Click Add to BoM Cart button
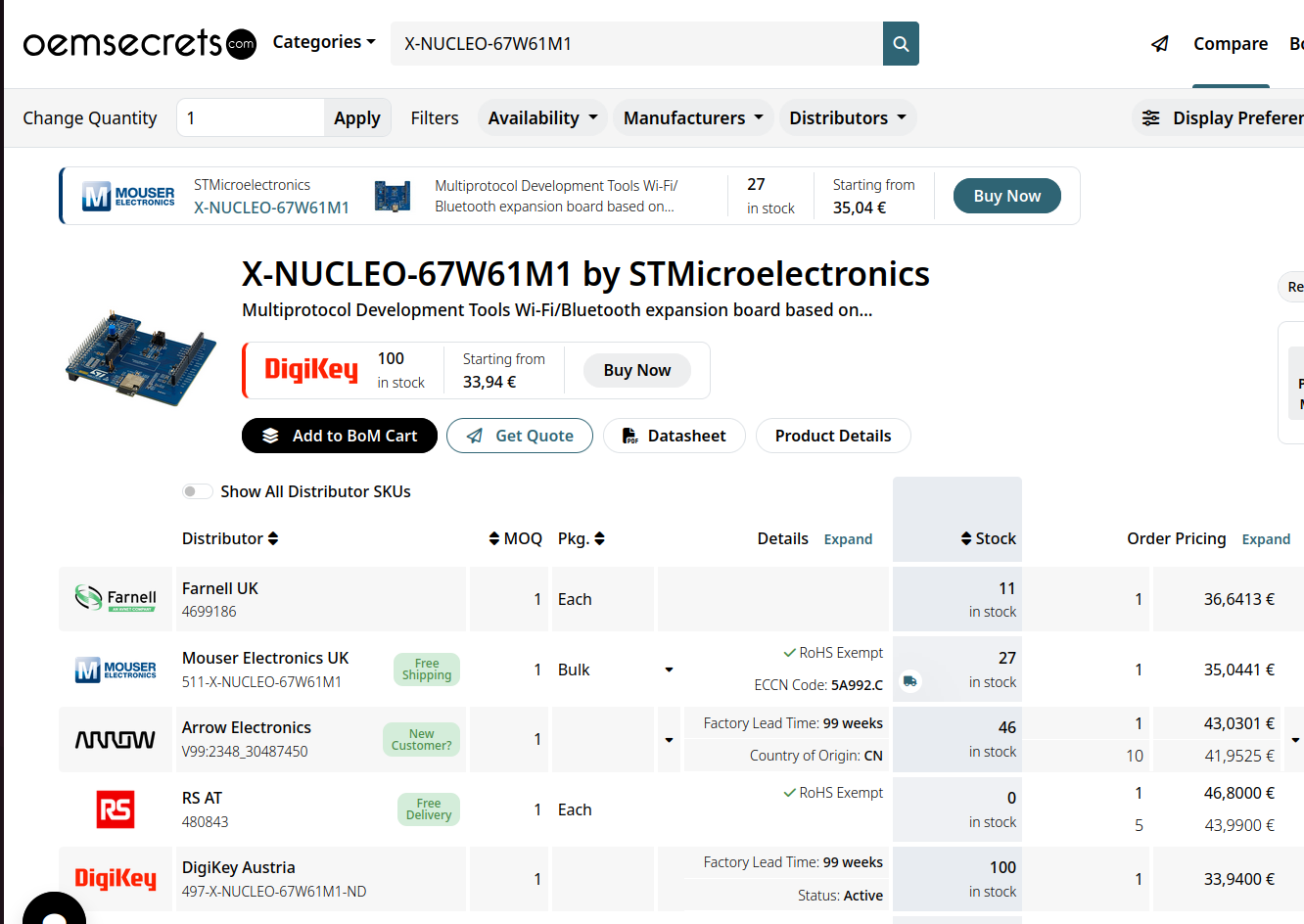Image resolution: width=1304 pixels, height=924 pixels. (340, 436)
